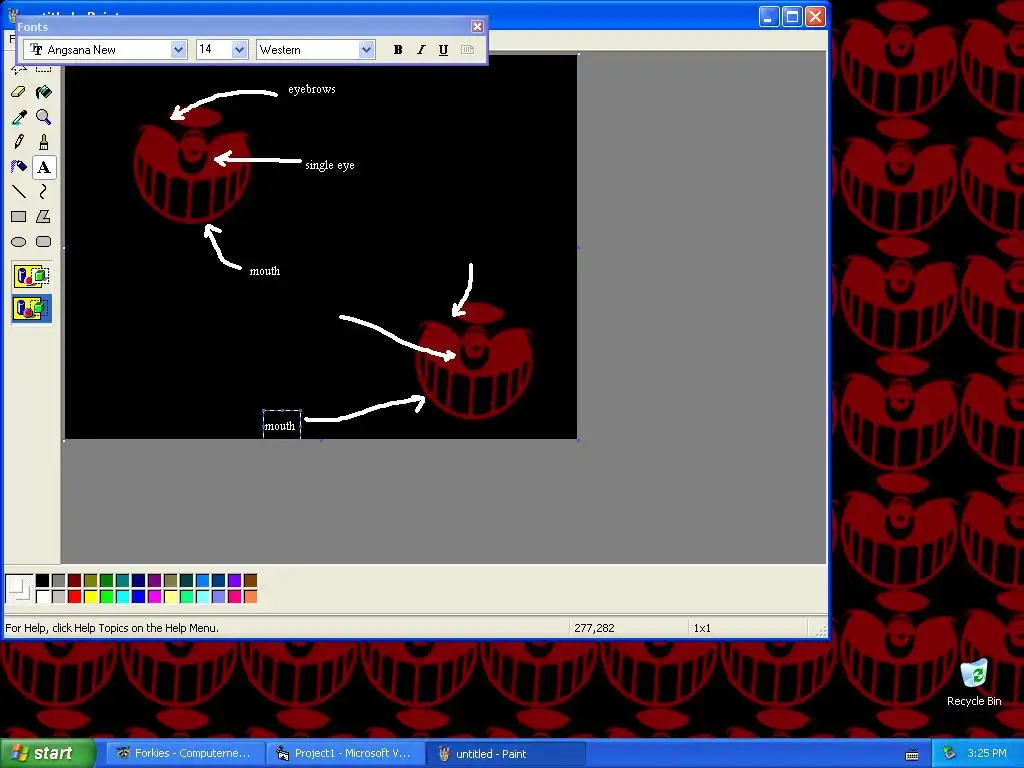Select the Curve tool

(44, 192)
